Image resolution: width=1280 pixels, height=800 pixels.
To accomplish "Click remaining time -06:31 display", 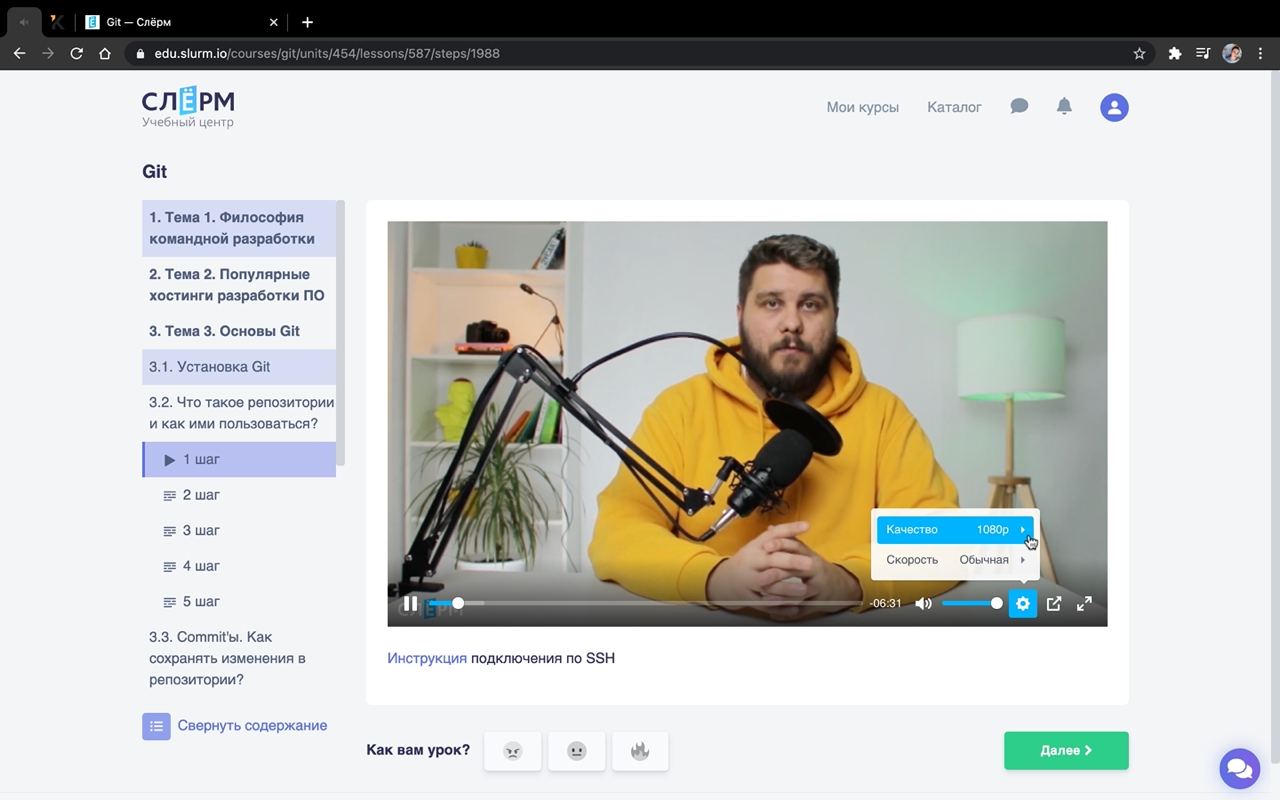I will point(885,604).
